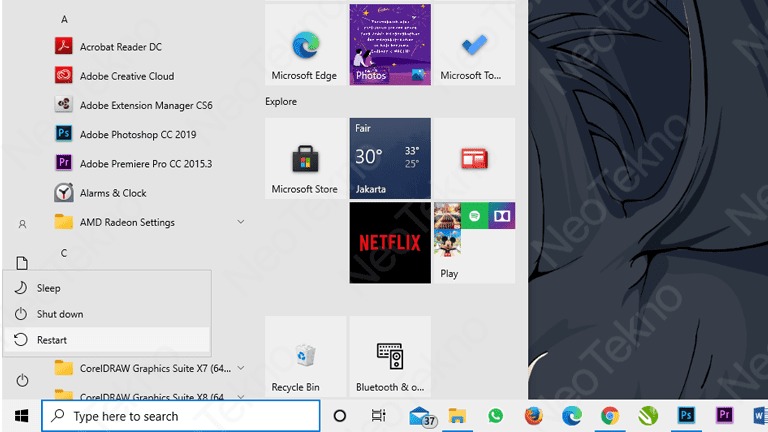Click the Type here to search box
Viewport: 768px width, 432px height.
[181, 416]
